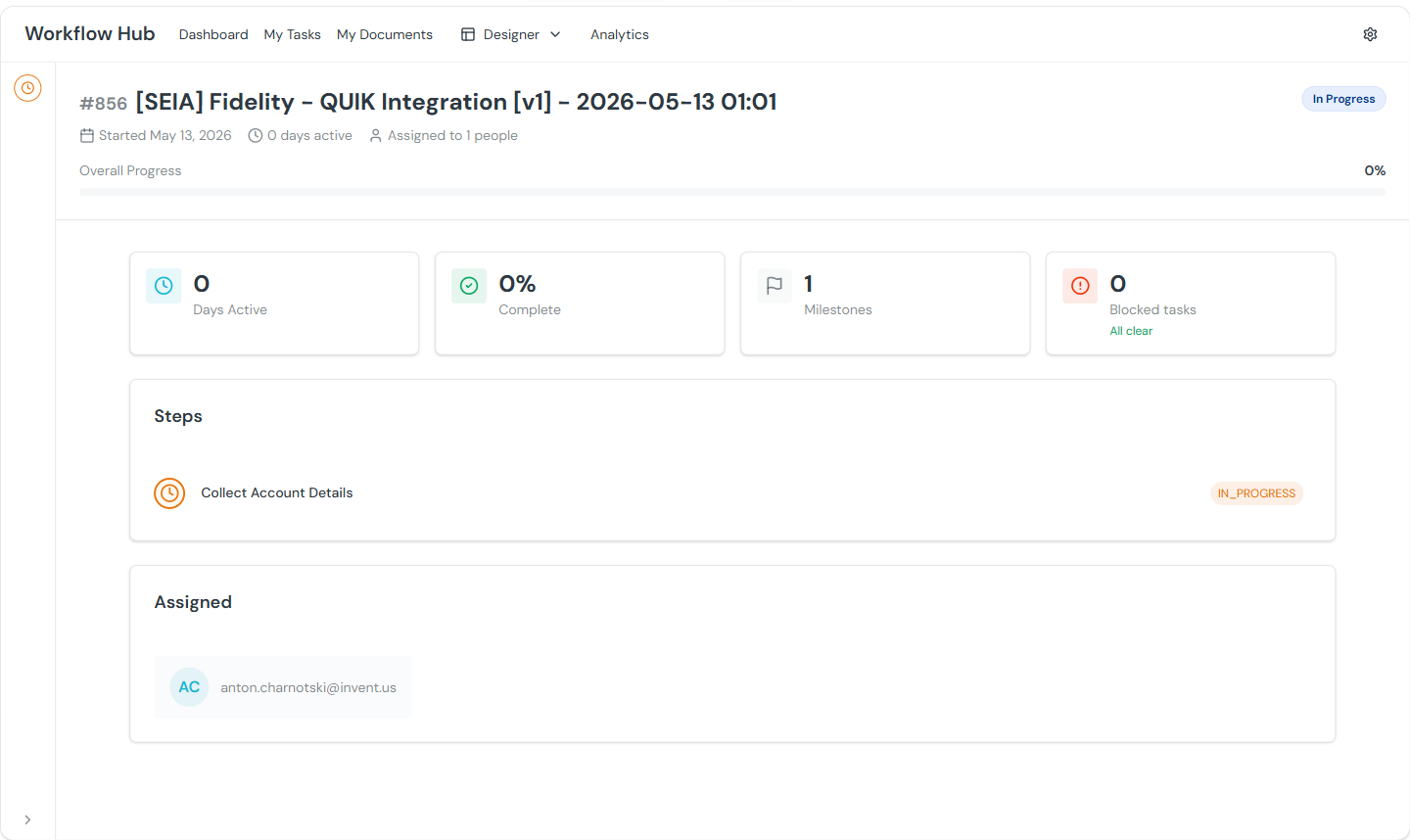This screenshot has width=1410, height=840.
Task: Click the Blocked tasks label
Action: (1152, 309)
